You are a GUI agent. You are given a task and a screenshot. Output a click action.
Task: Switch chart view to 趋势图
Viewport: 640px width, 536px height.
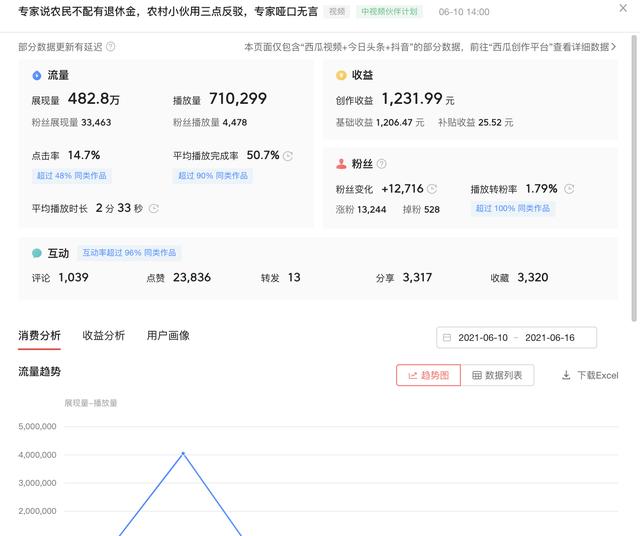(428, 375)
